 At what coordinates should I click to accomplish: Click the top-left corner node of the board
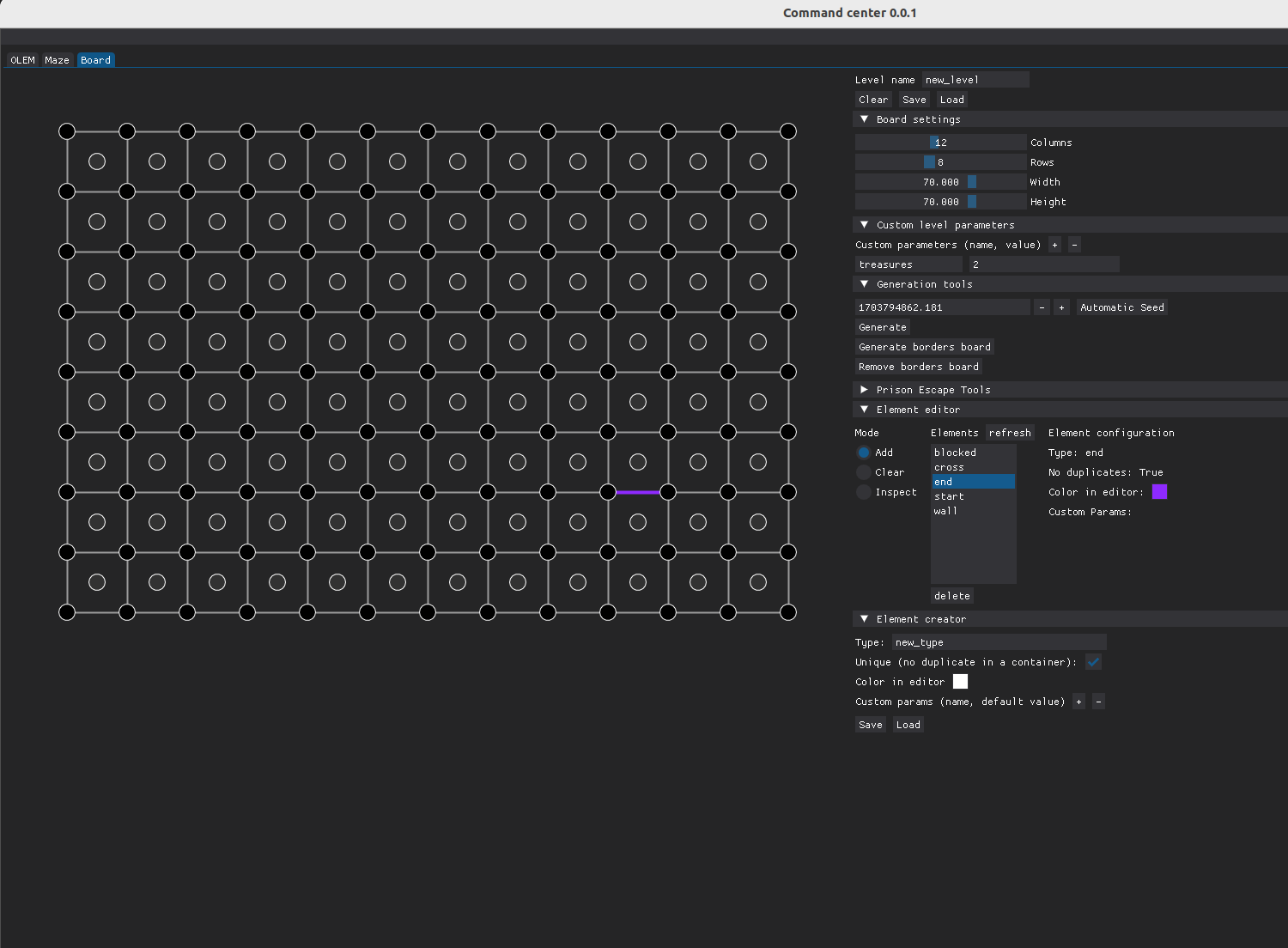point(67,131)
